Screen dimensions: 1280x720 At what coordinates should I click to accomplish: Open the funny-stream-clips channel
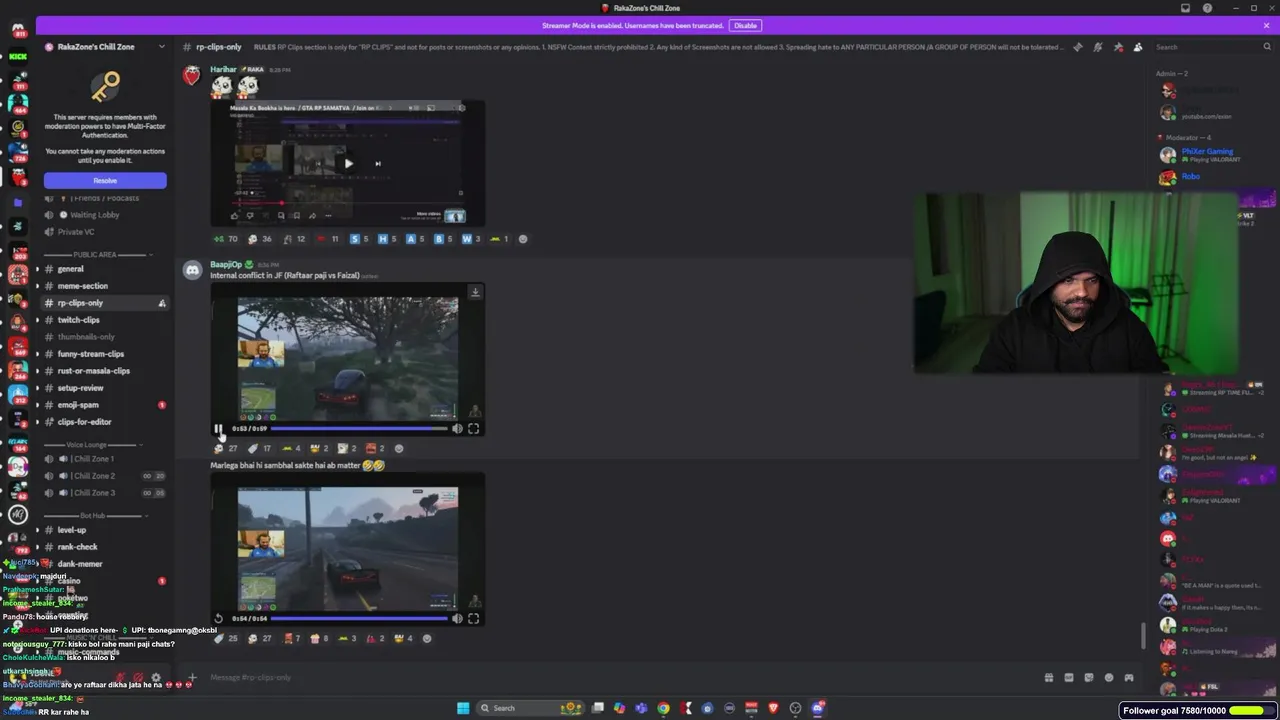(105, 354)
